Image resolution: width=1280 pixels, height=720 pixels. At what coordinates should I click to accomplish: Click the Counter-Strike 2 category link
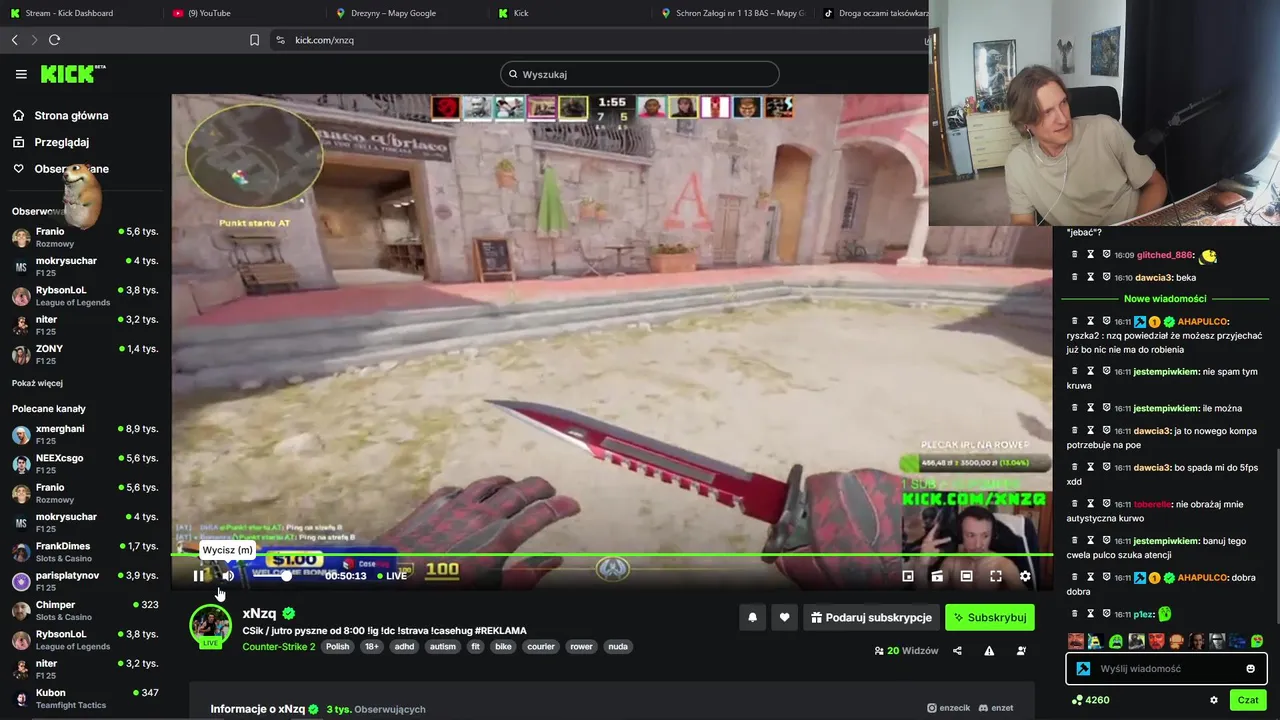point(279,646)
